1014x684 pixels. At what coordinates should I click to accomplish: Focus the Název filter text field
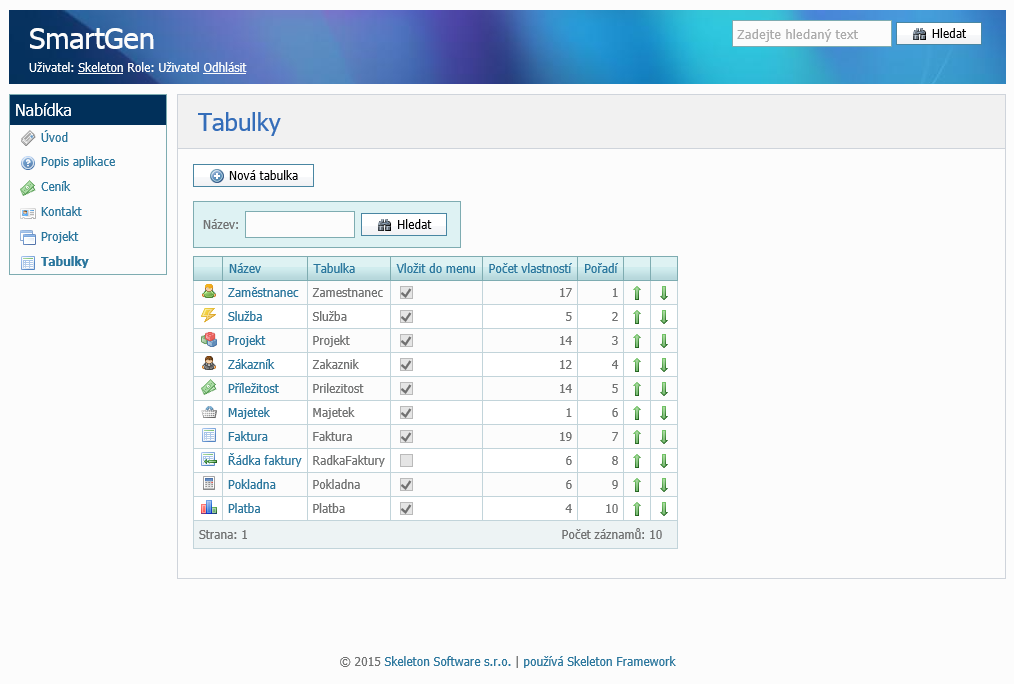point(300,225)
